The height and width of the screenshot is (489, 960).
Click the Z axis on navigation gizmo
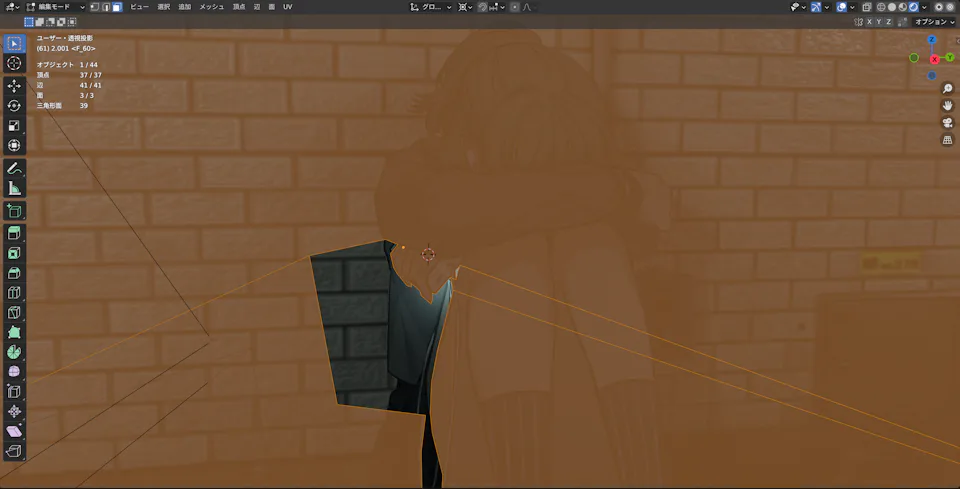[x=932, y=39]
